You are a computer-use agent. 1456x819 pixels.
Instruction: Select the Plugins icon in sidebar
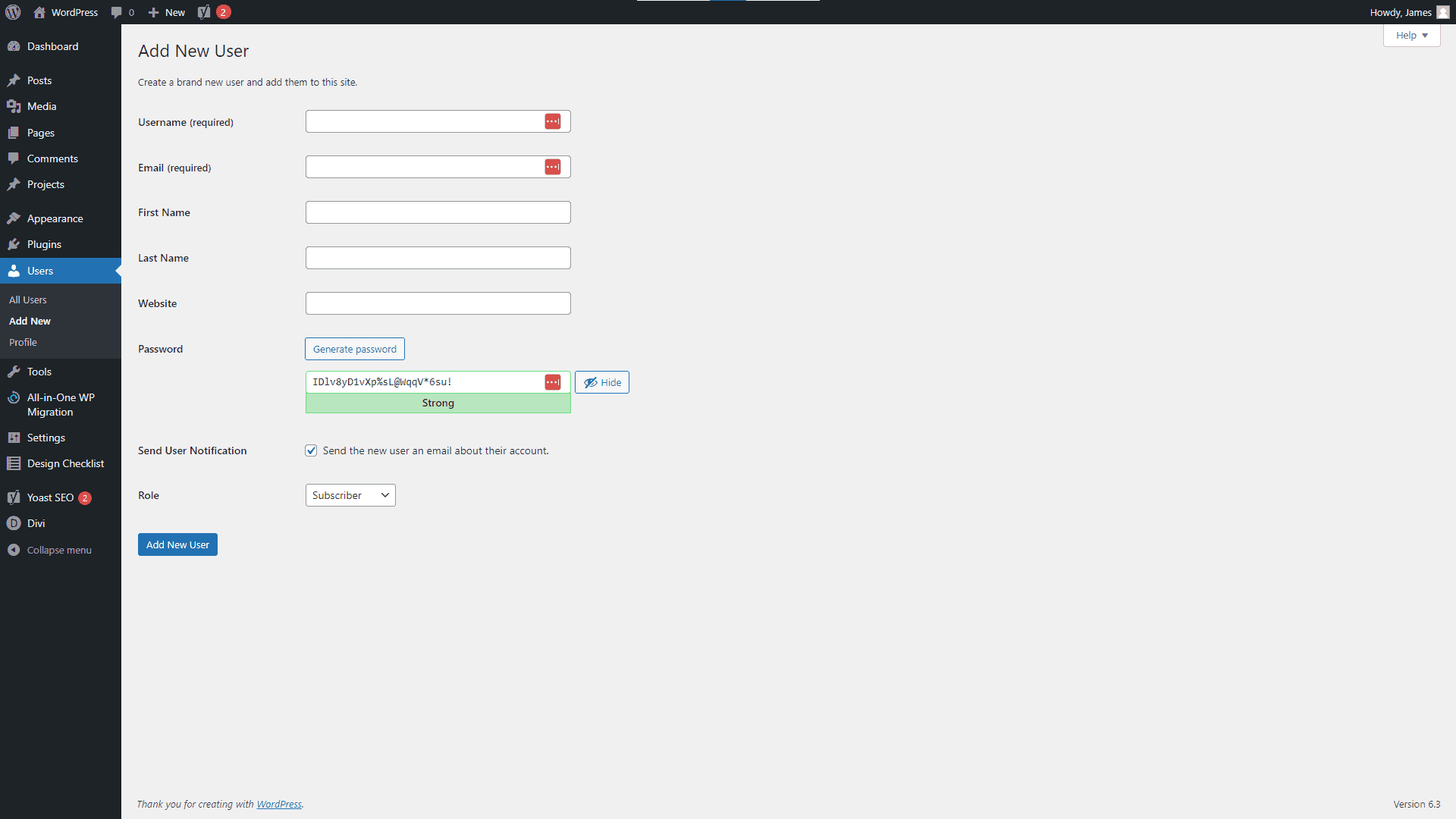[14, 244]
